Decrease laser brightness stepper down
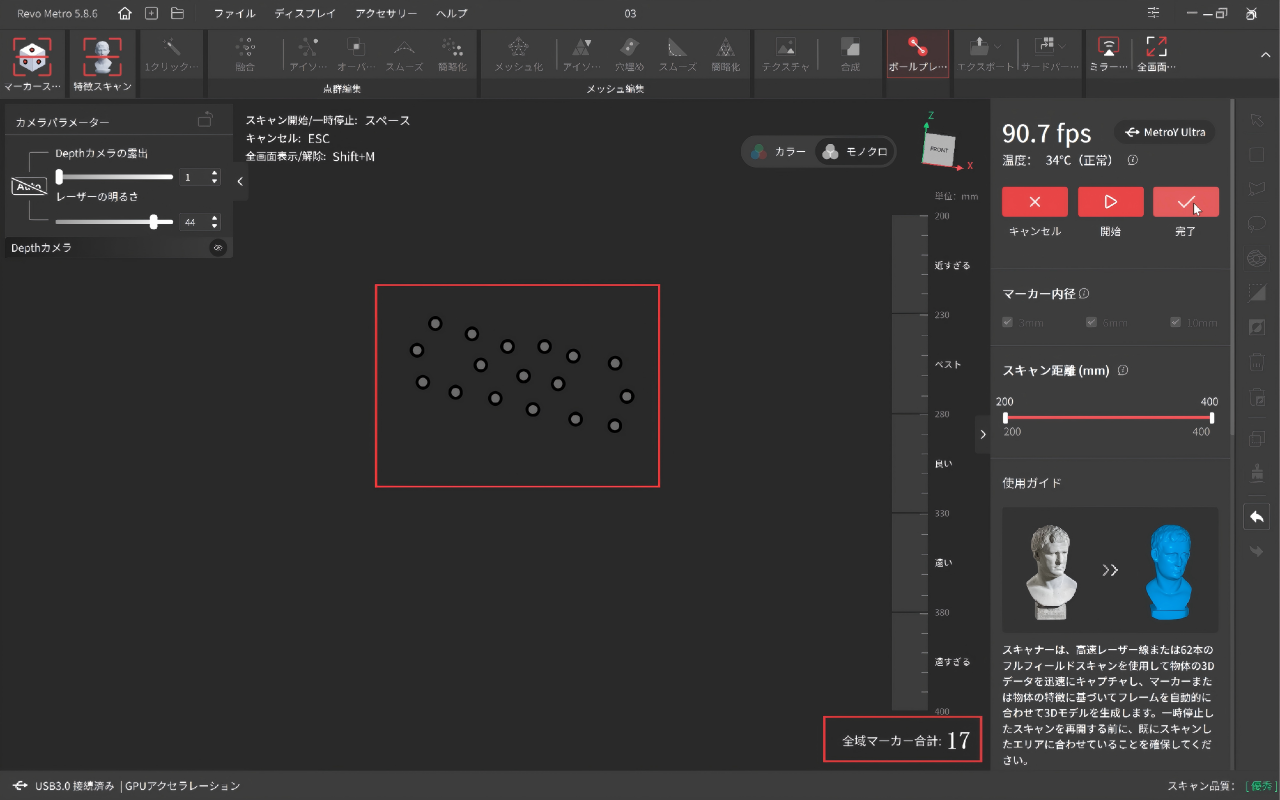1280x800 pixels. [x=214, y=227]
